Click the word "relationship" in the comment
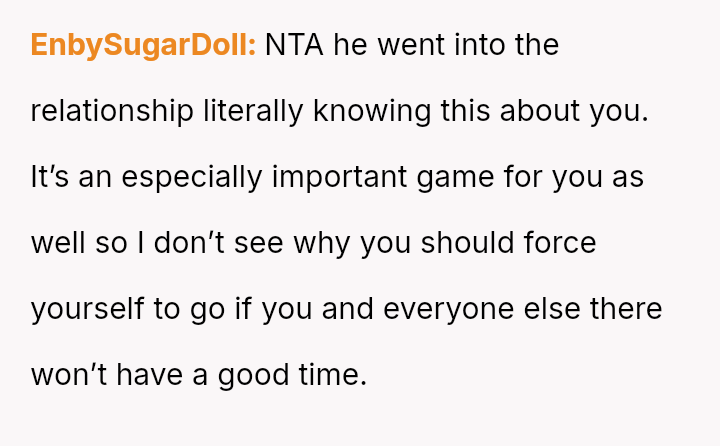Screen dimensions: 720x446 pyautogui.click(x=112, y=112)
